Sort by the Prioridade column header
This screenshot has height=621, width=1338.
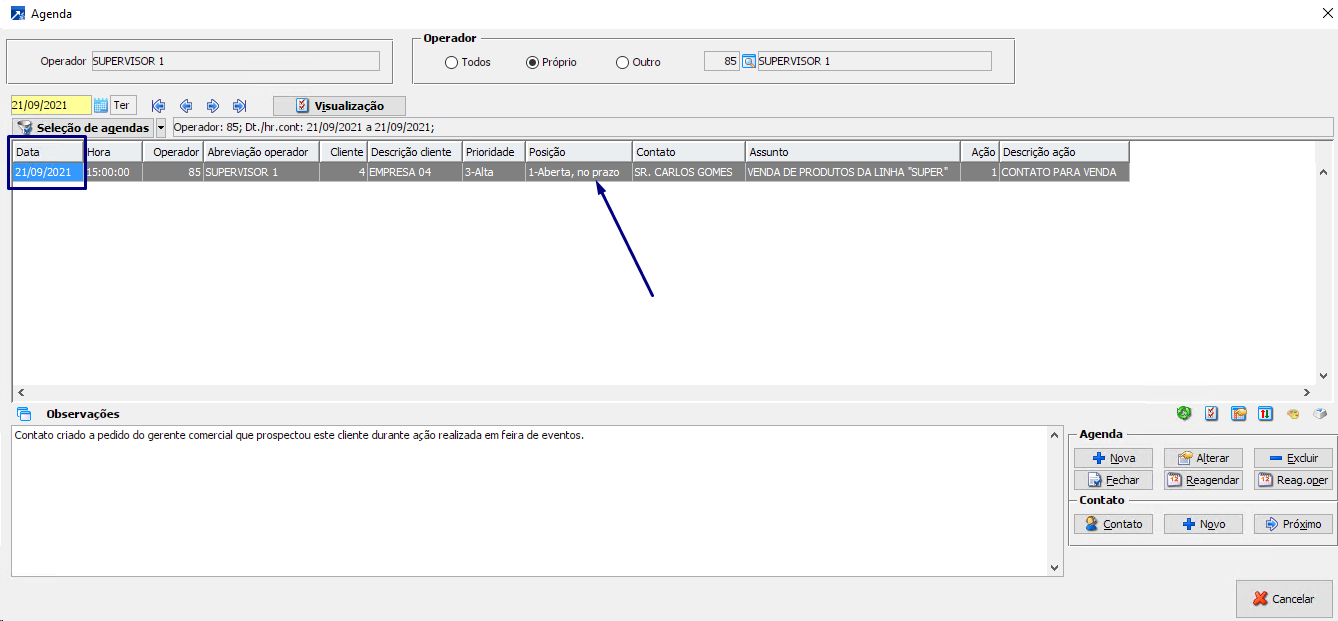pos(494,152)
